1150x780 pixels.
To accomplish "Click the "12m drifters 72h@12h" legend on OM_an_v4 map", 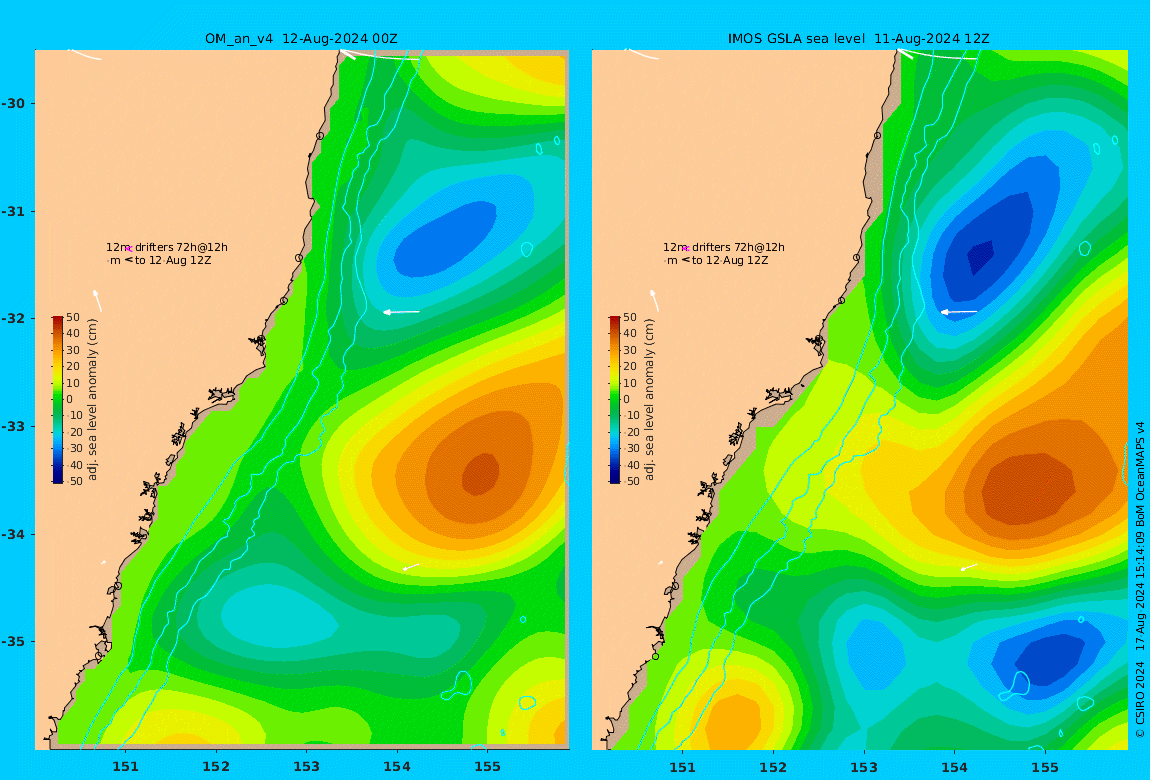I will (x=166, y=247).
